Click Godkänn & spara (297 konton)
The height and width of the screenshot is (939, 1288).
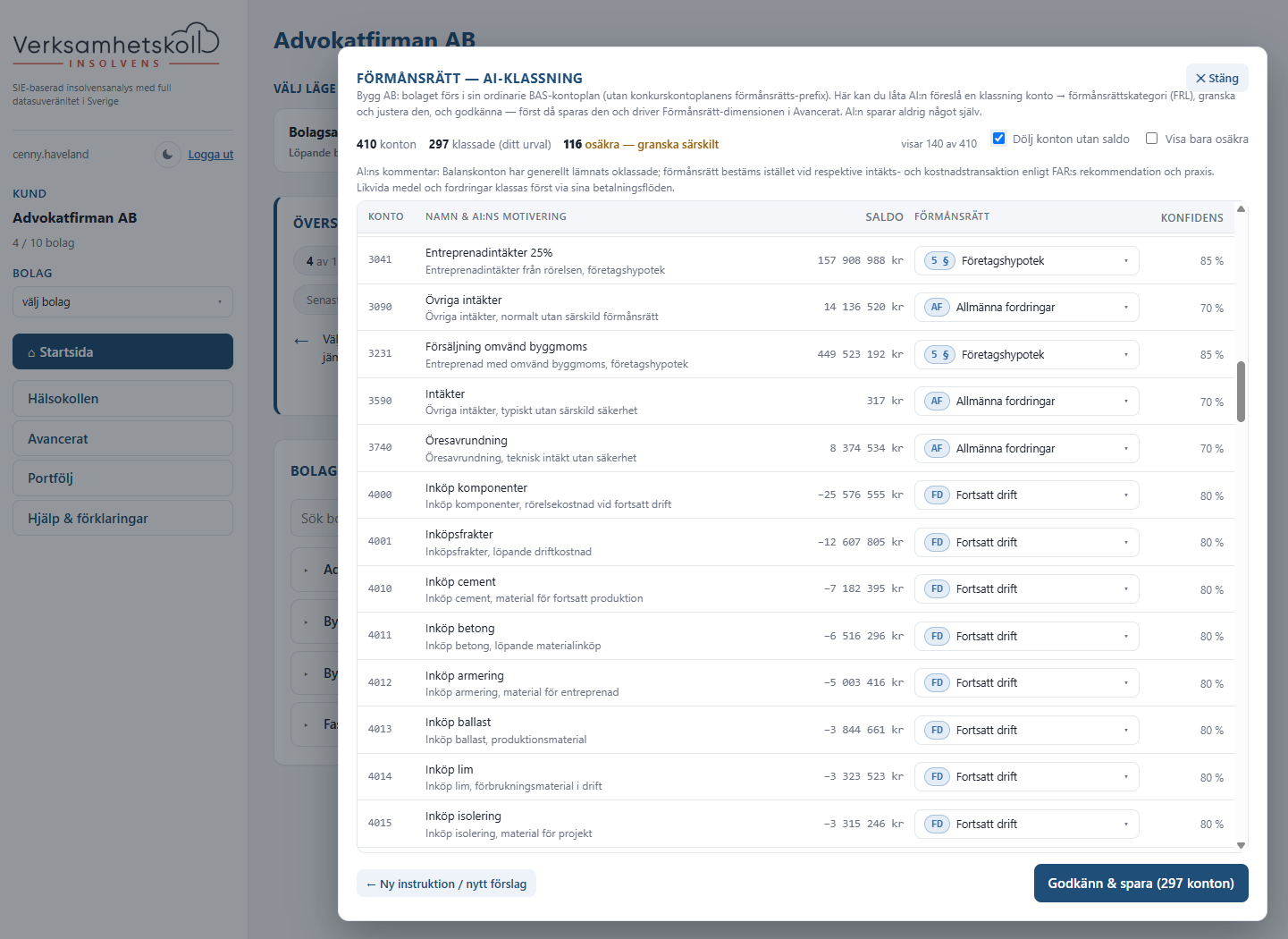click(1141, 884)
